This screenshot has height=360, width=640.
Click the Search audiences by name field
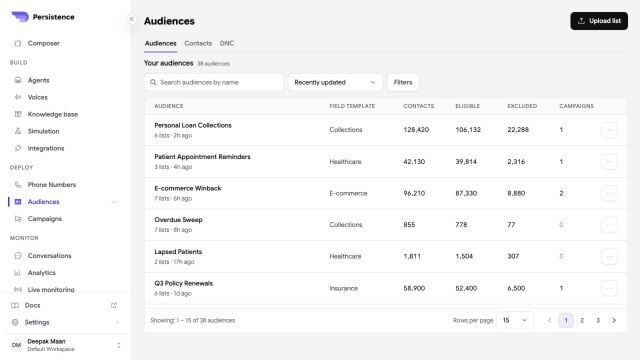coord(214,82)
